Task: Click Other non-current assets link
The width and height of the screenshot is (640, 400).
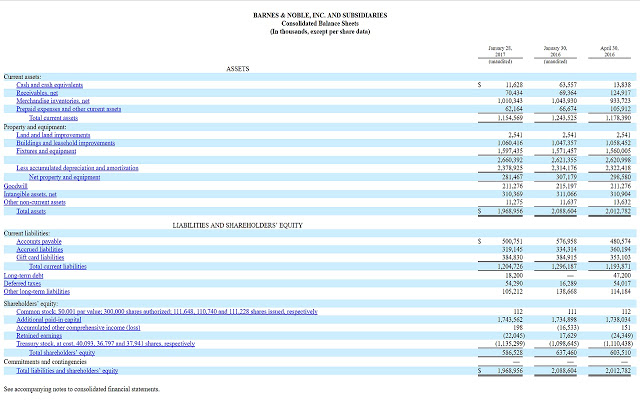Action: pyautogui.click(x=35, y=202)
